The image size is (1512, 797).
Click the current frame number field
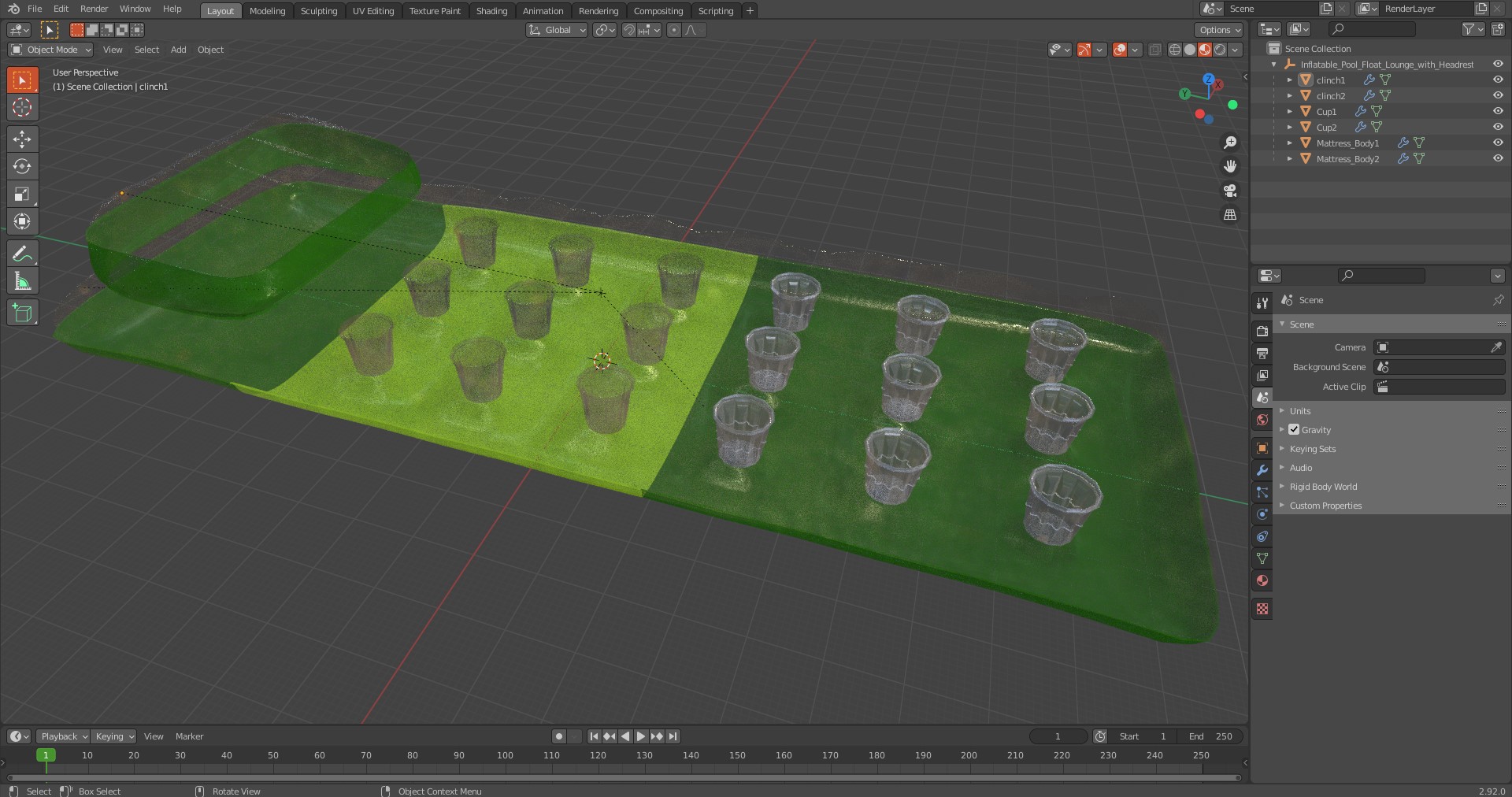[x=1058, y=736]
